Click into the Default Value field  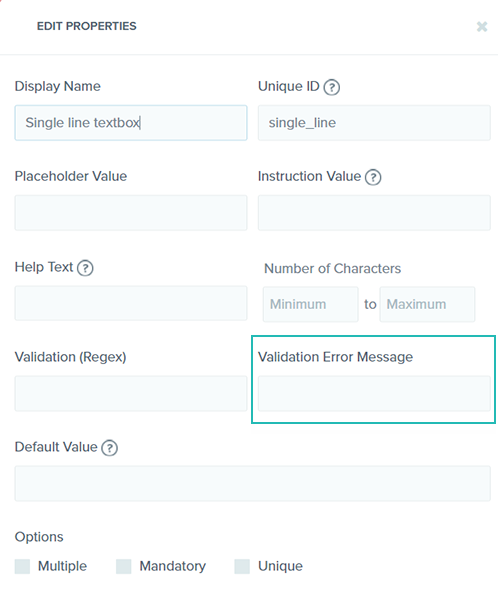[x=253, y=483]
